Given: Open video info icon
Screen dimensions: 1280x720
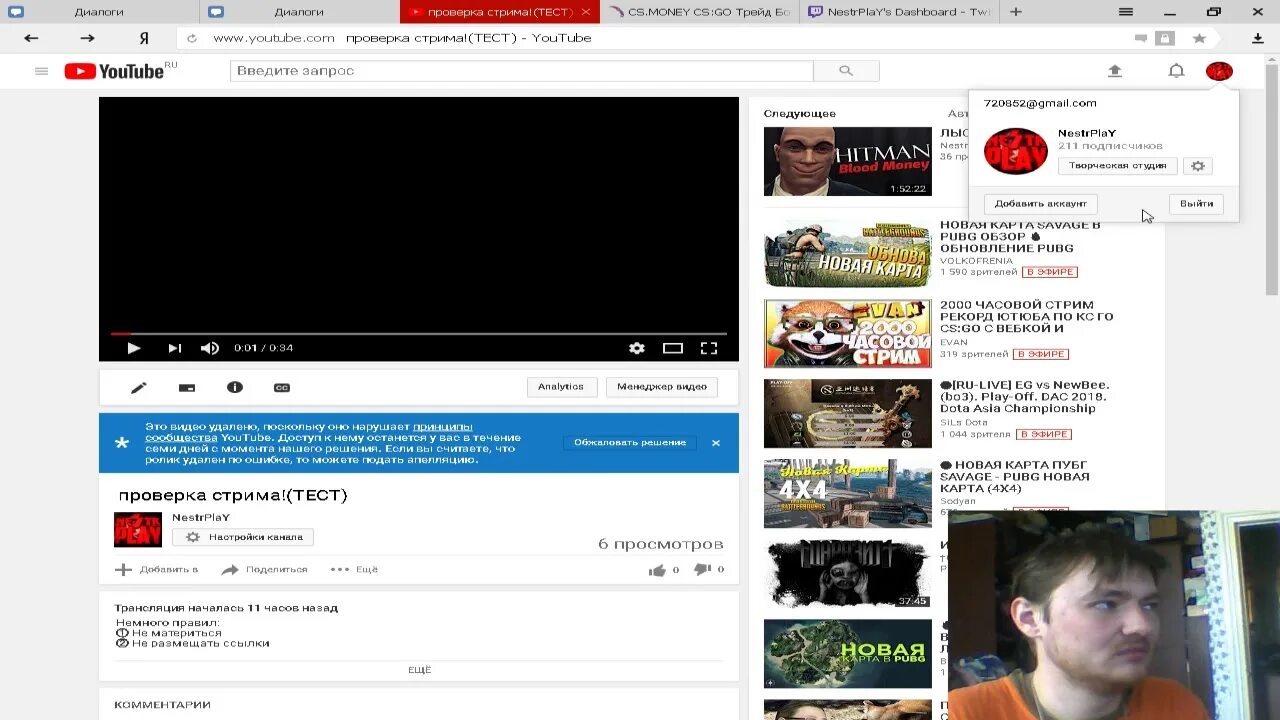Looking at the screenshot, I should (x=235, y=387).
